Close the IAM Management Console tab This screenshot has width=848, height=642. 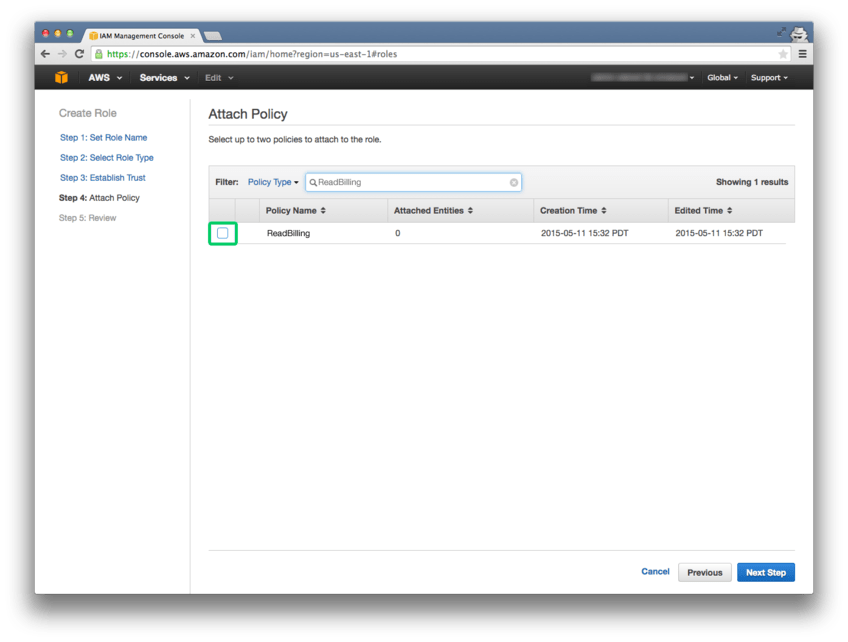click(193, 36)
